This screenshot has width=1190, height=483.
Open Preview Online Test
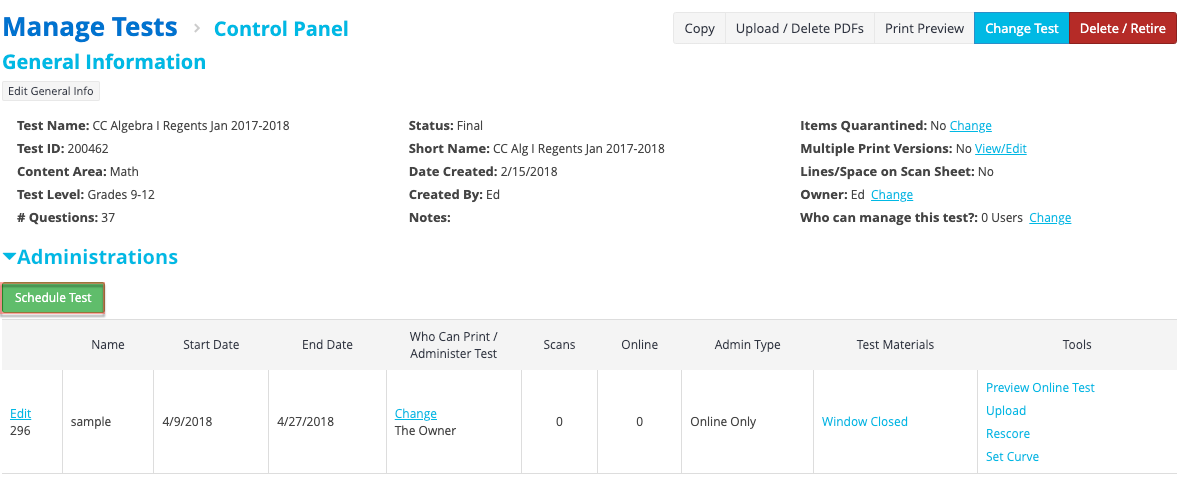click(x=1040, y=387)
